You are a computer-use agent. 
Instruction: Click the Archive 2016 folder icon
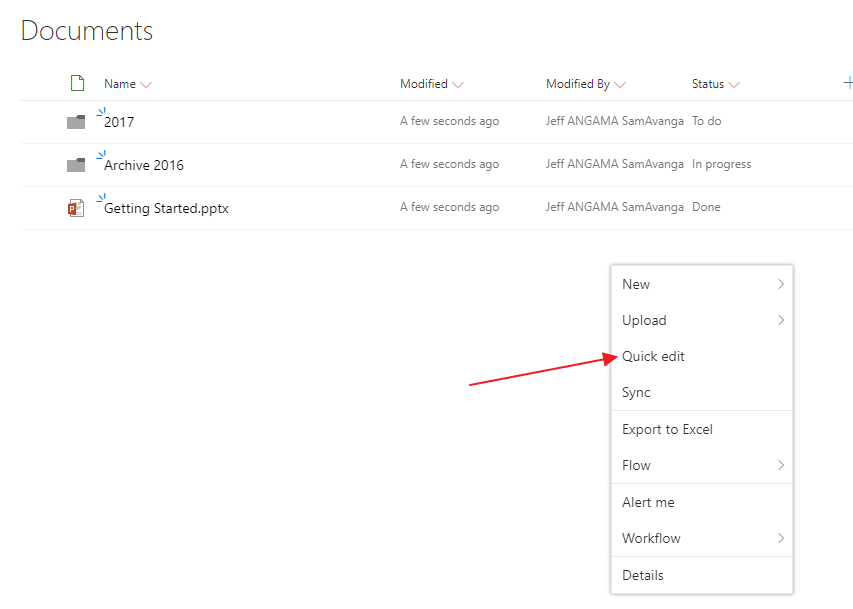pyautogui.click(x=76, y=165)
